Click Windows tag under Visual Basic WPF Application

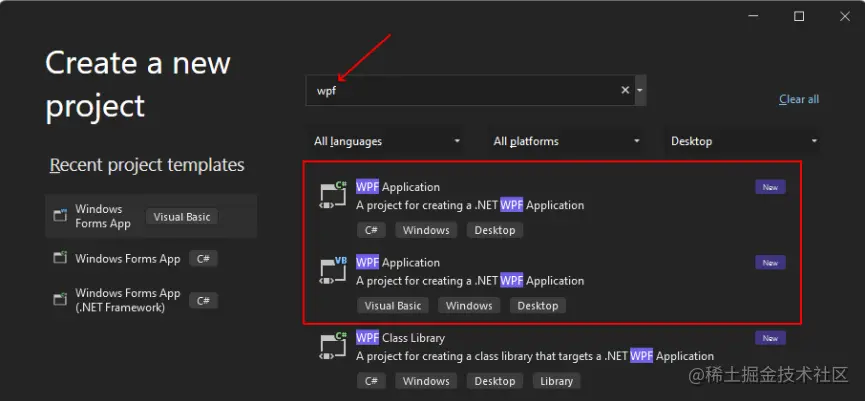pyautogui.click(x=469, y=306)
